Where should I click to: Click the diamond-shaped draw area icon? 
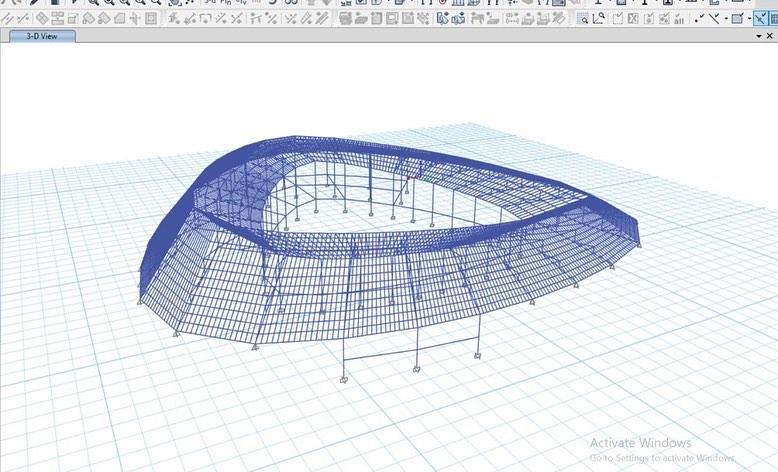(42, 18)
